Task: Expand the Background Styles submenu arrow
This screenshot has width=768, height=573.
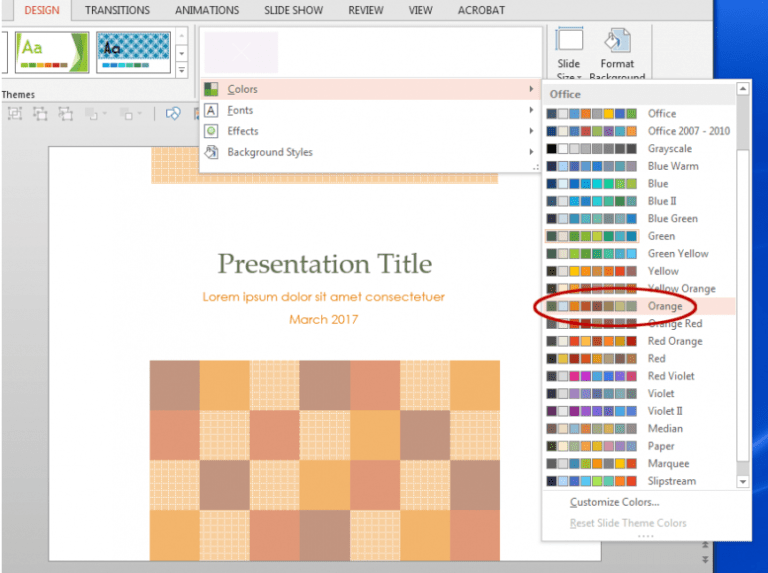Action: click(x=531, y=152)
